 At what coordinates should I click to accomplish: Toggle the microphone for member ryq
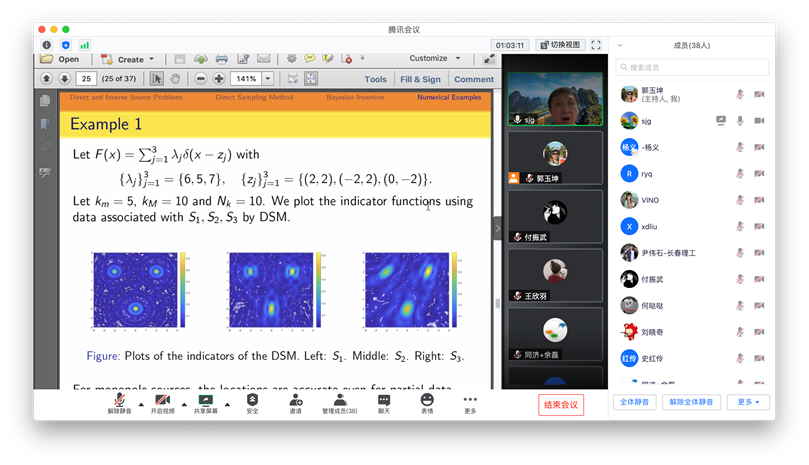point(741,173)
